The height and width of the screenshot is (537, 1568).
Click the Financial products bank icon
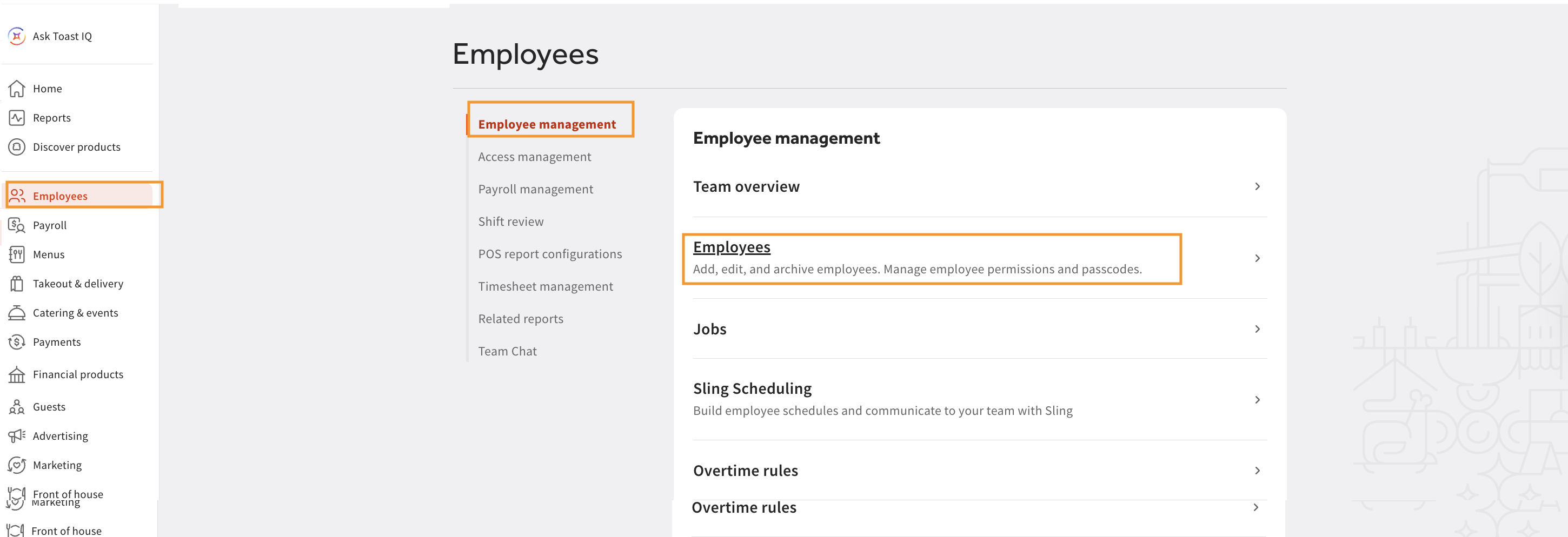[x=16, y=374]
